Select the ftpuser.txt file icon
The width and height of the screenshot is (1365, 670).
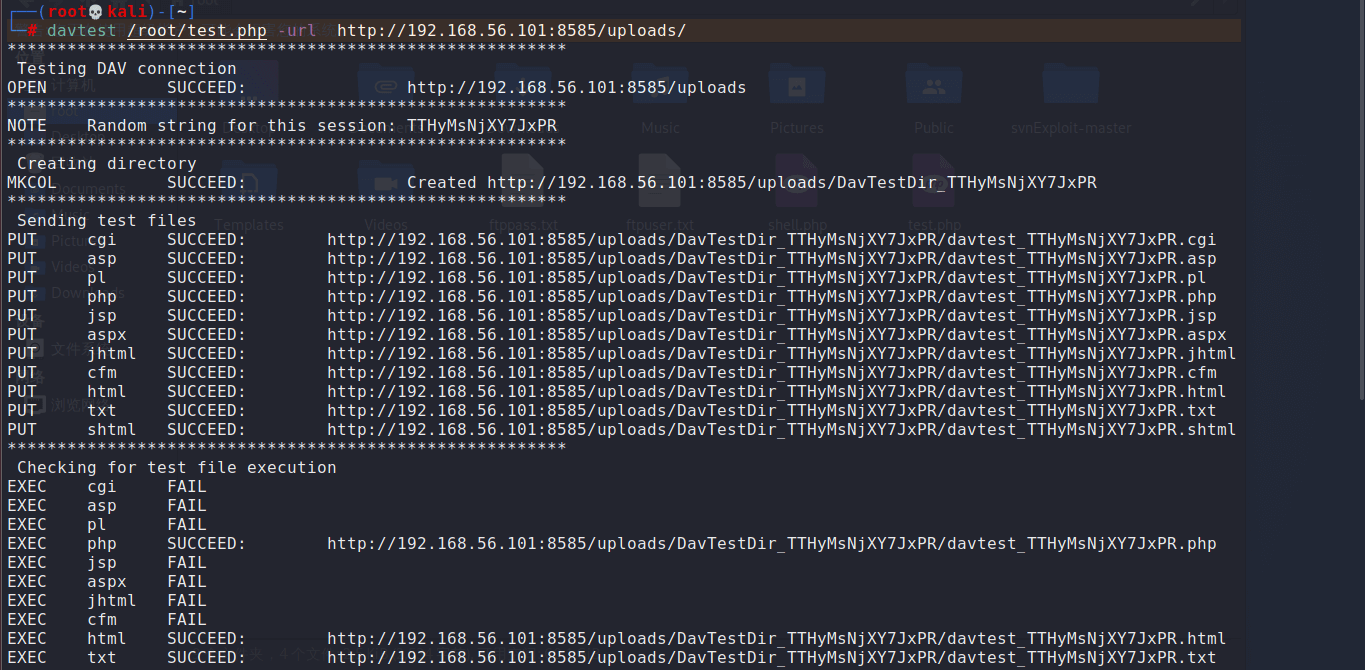660,182
